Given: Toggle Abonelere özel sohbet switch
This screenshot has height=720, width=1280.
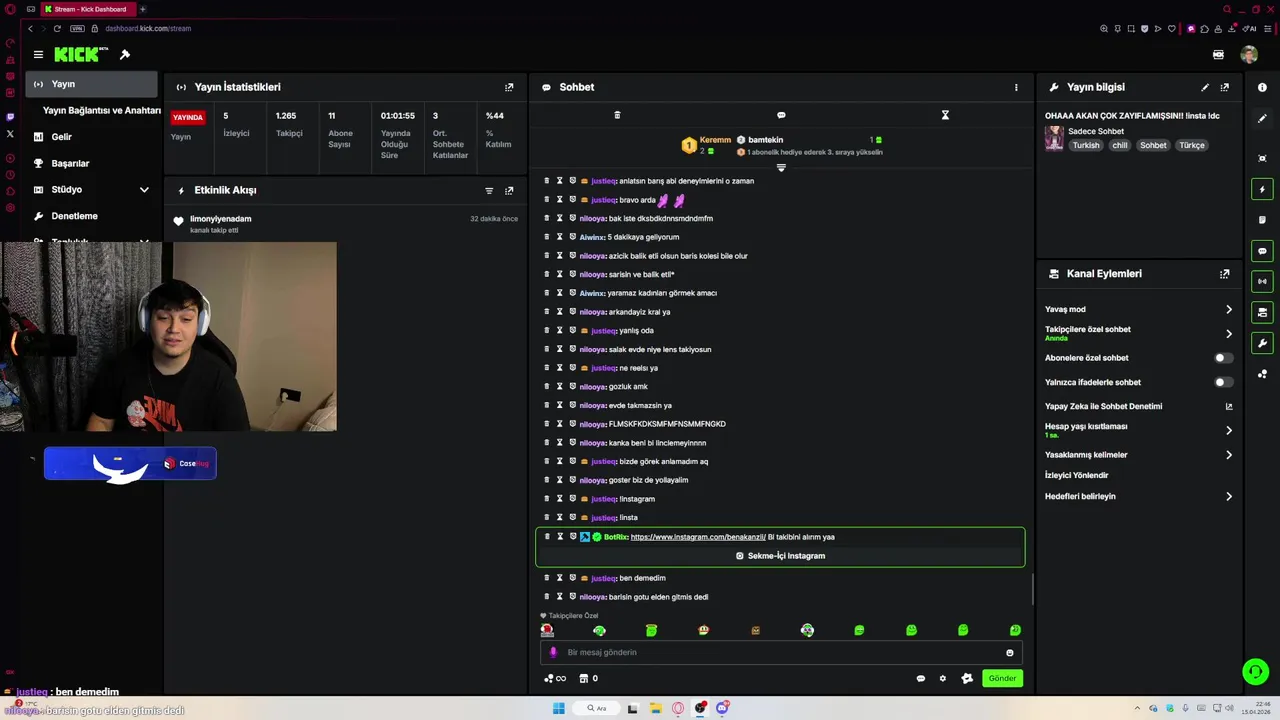Looking at the screenshot, I should 1223,358.
